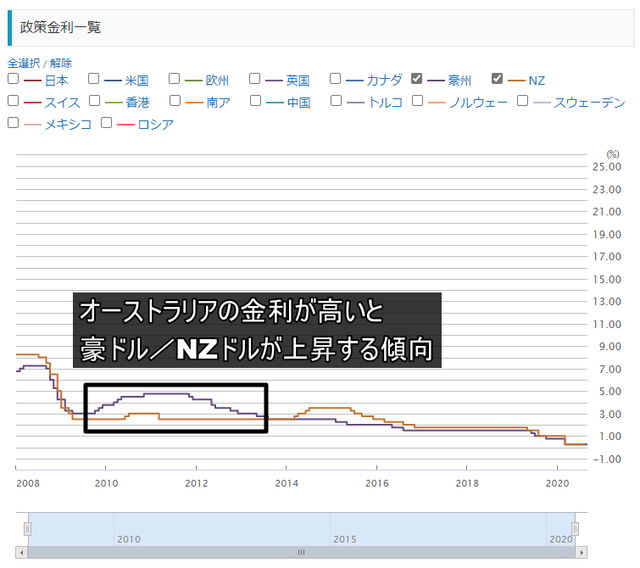Click the 解除 link
This screenshot has width=640, height=568.
[60, 63]
